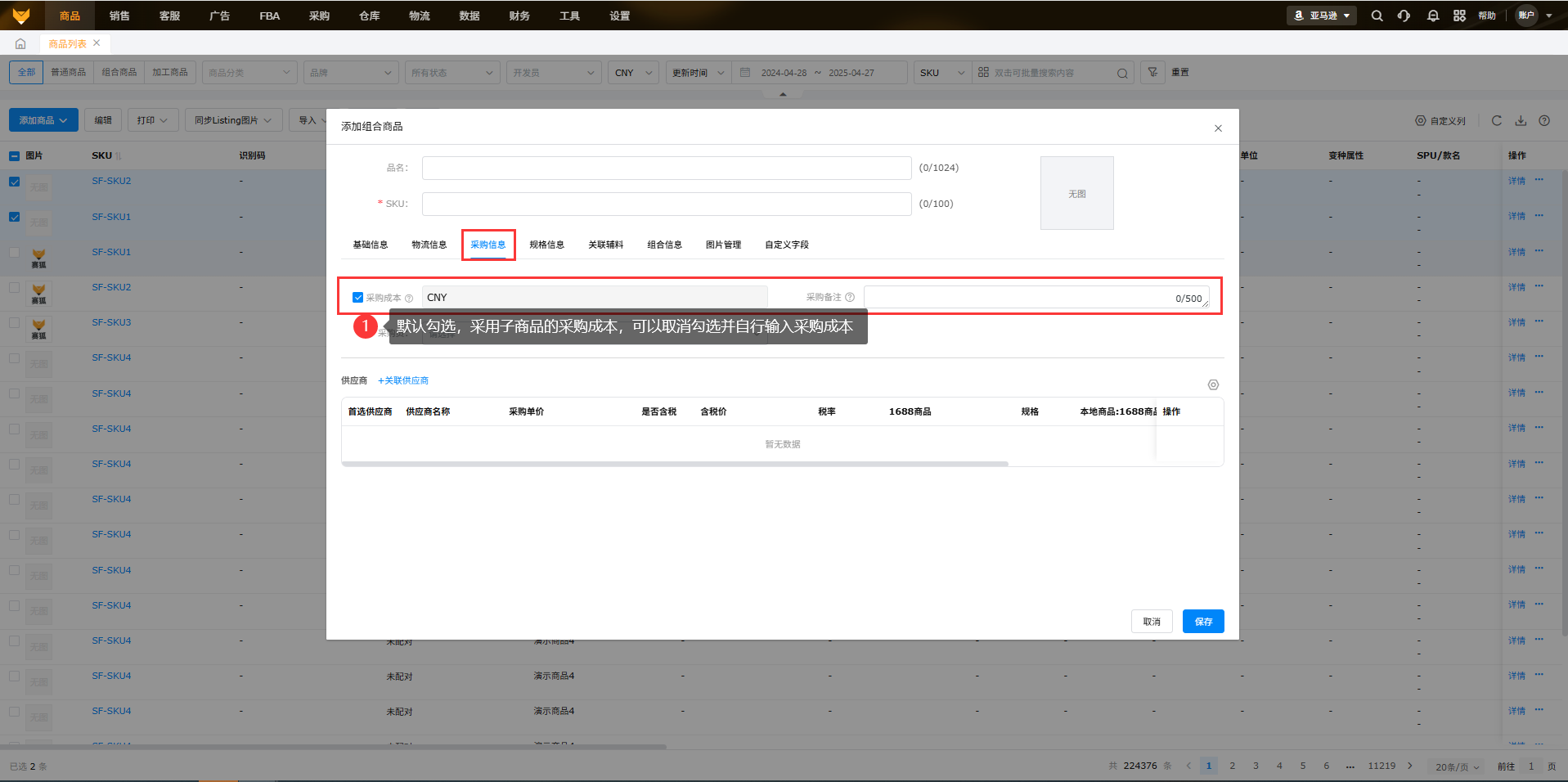
Task: Click the help icon next to 采购成本
Action: pyautogui.click(x=409, y=299)
